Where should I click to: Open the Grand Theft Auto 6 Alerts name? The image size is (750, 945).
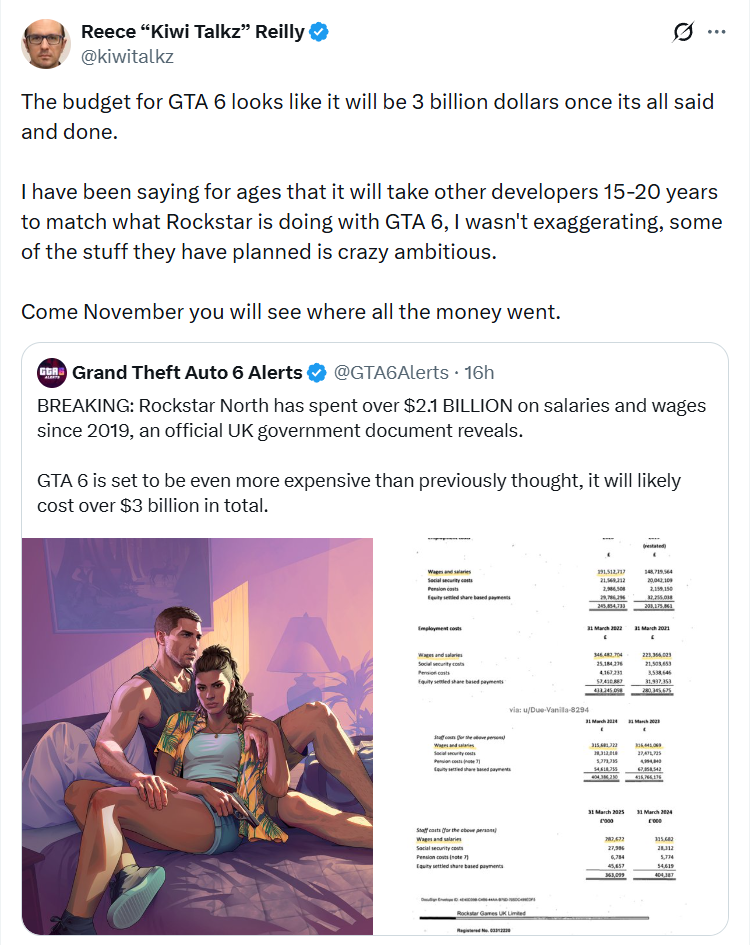(187, 373)
